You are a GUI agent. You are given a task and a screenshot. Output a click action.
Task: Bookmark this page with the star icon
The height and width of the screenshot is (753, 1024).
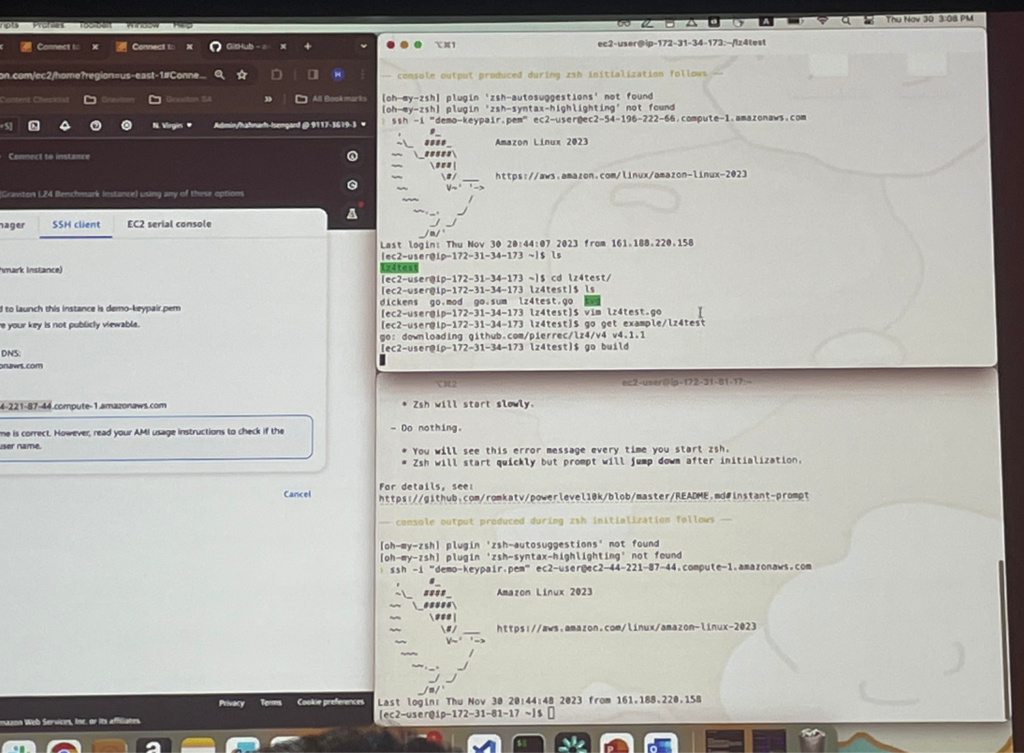[242, 74]
